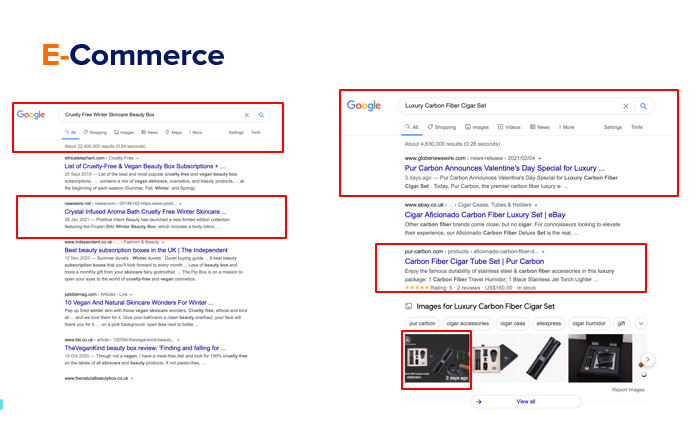Open Tools in the left search
This screenshot has width=699, height=422.
(255, 132)
